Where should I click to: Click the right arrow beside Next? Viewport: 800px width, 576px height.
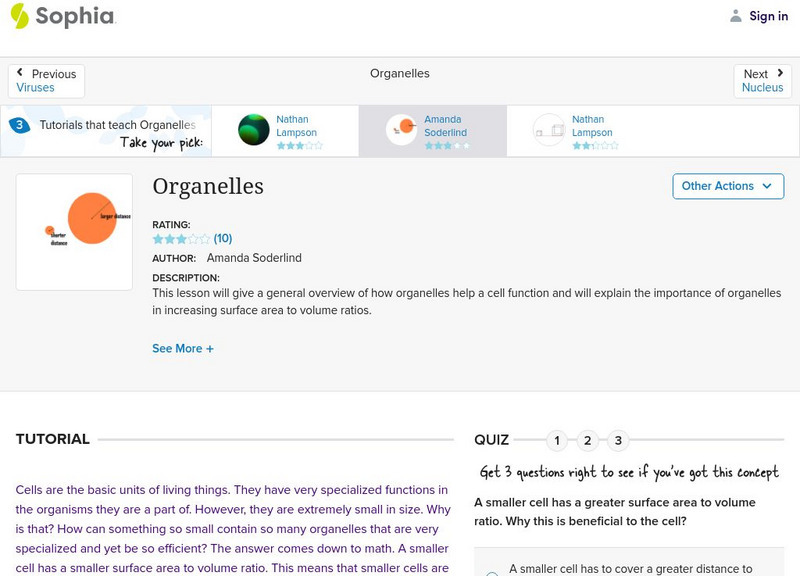click(x=780, y=74)
